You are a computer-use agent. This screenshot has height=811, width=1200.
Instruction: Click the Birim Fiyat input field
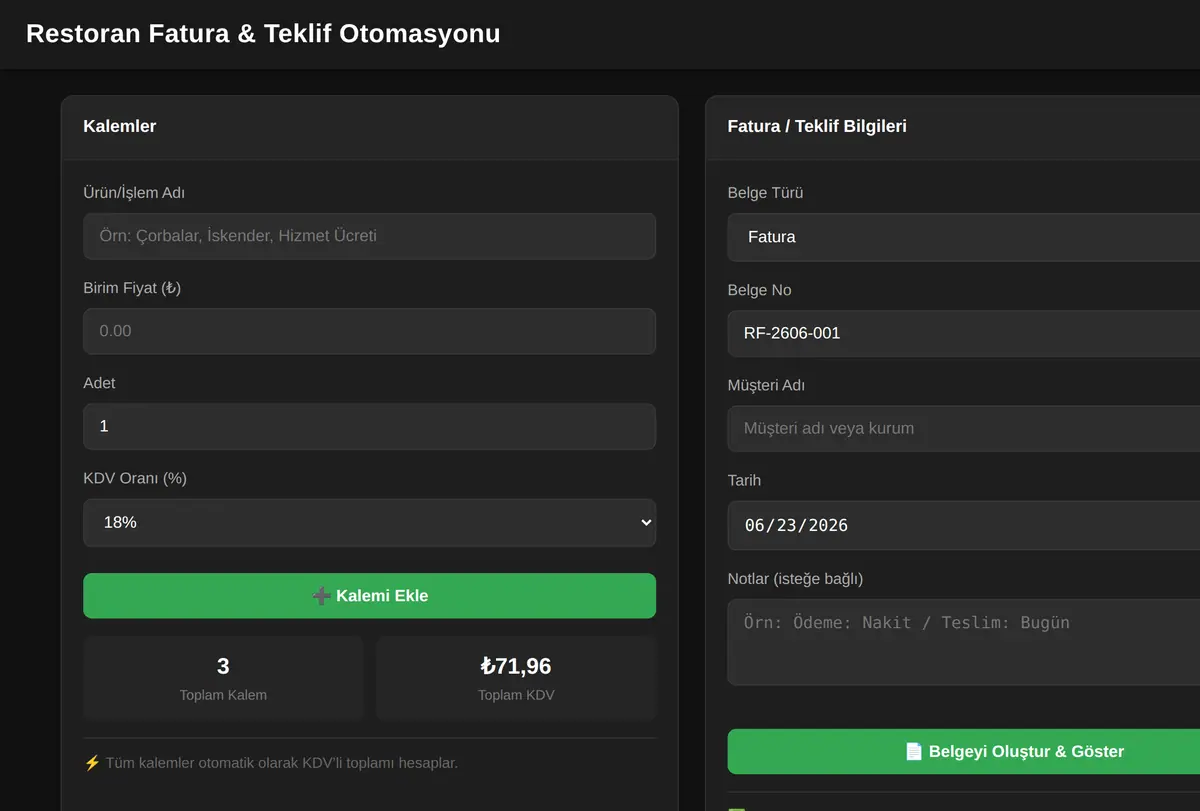(x=369, y=331)
